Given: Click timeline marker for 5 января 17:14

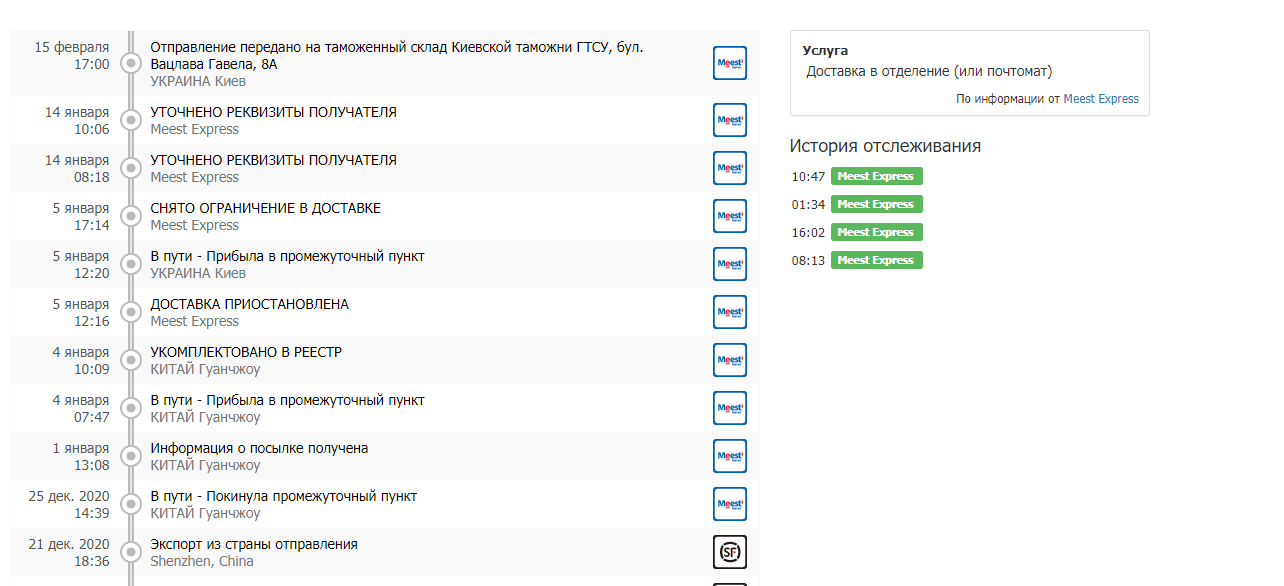Looking at the screenshot, I should pyautogui.click(x=130, y=216).
